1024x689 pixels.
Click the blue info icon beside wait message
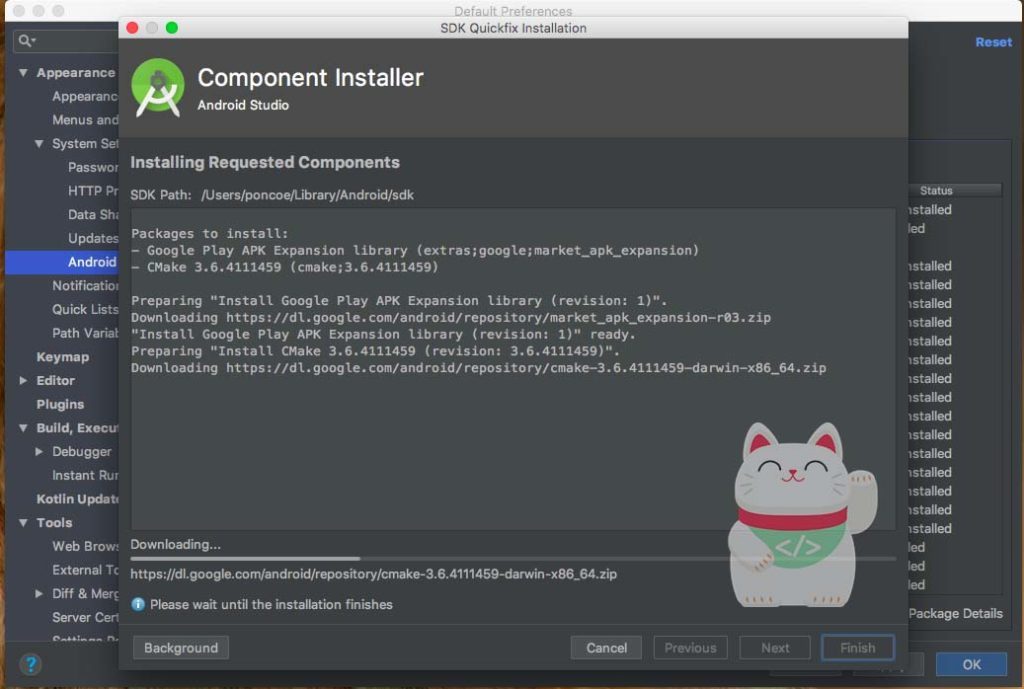pyautogui.click(x=138, y=604)
